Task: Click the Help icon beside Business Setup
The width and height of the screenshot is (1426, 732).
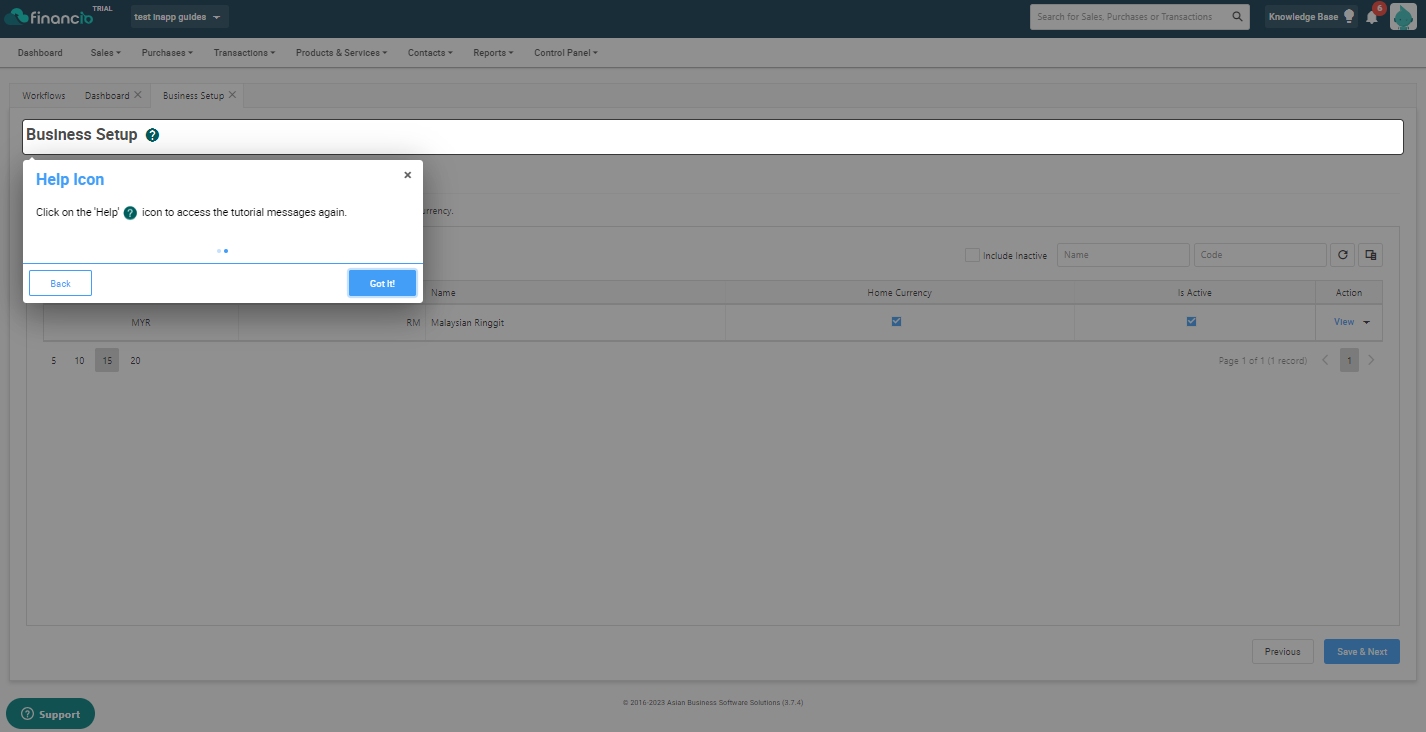Action: click(x=152, y=135)
